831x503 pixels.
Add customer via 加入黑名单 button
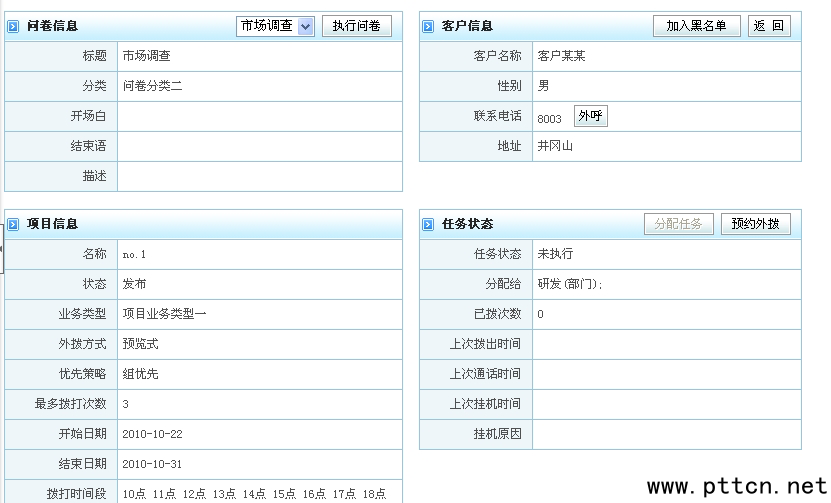pyautogui.click(x=697, y=26)
